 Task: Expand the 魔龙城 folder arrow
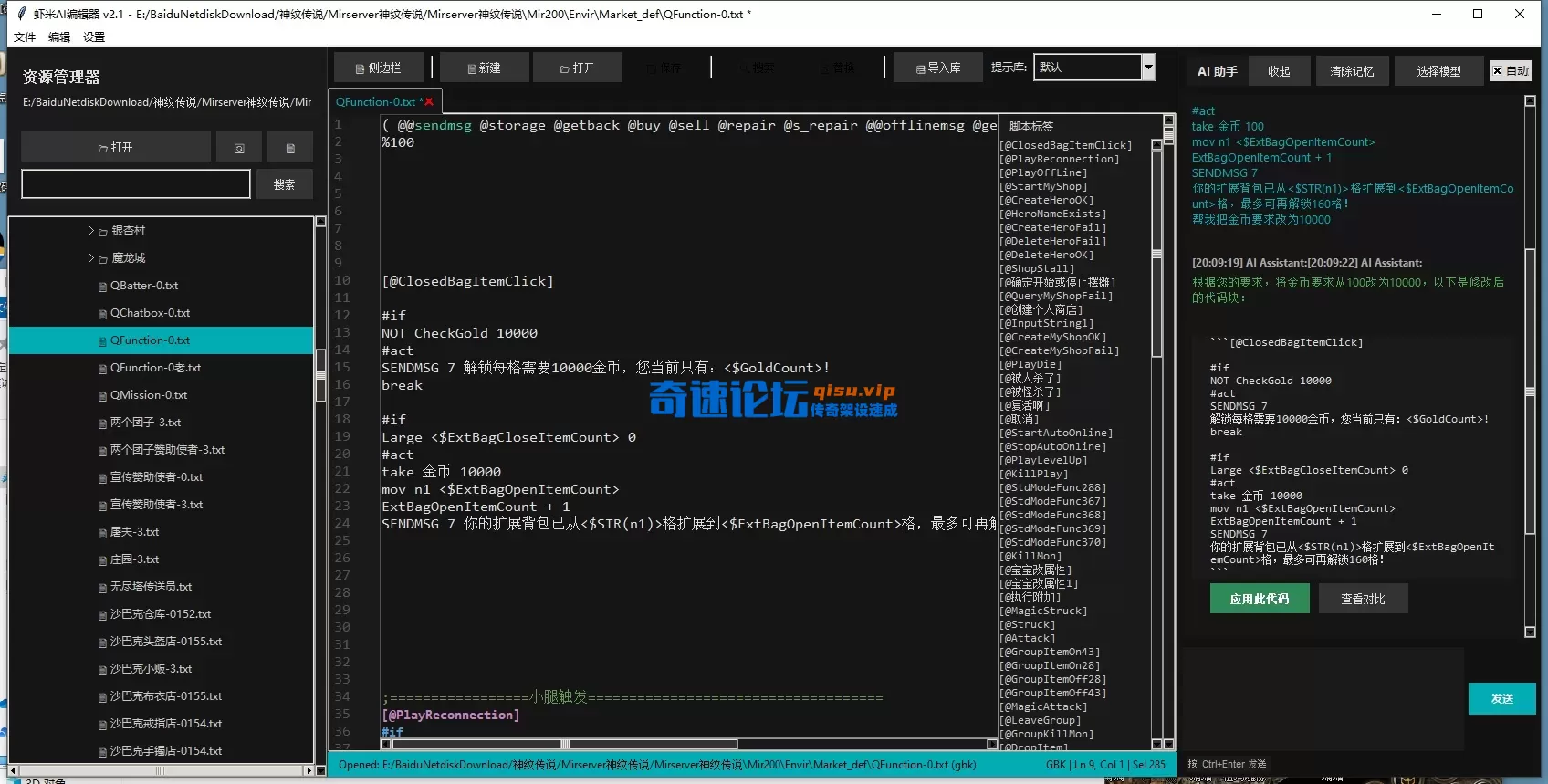(x=90, y=258)
